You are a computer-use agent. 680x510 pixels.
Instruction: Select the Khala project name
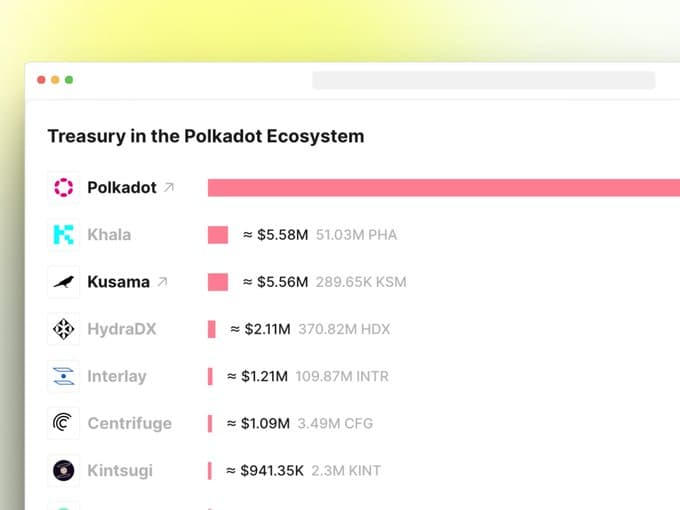(109, 235)
